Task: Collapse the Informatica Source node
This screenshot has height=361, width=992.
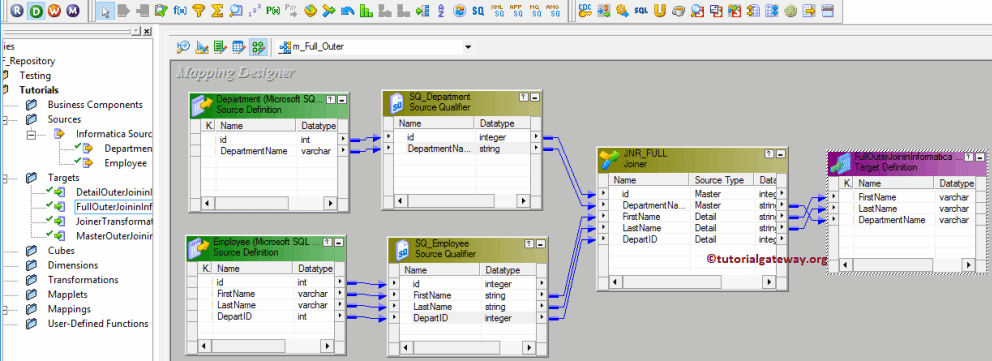Action: click(32, 134)
